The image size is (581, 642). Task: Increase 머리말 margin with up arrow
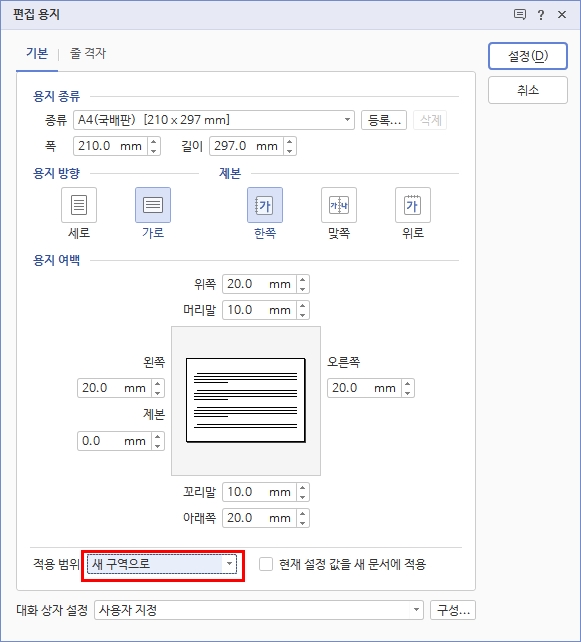303,306
